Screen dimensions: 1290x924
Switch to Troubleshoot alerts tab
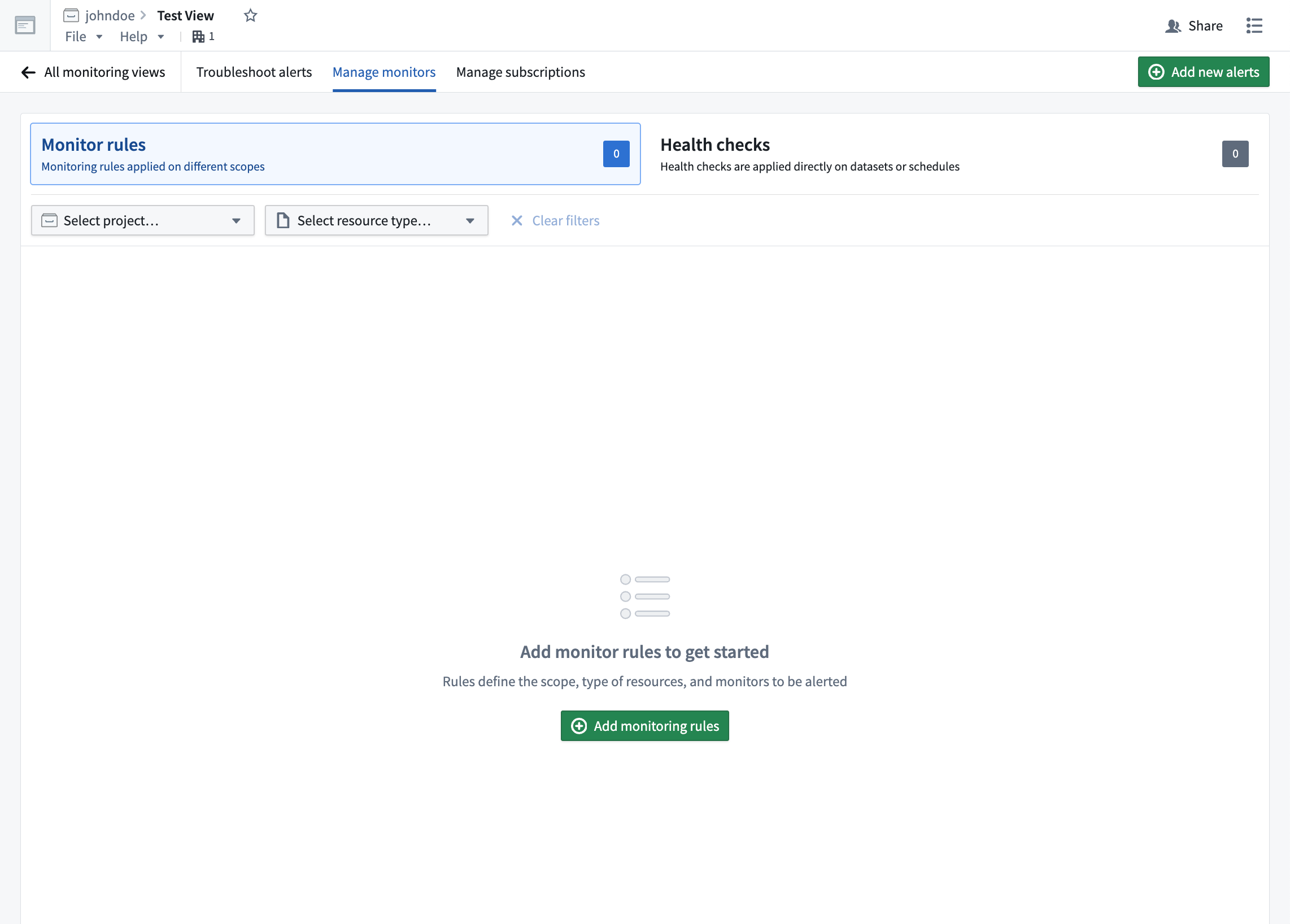click(x=254, y=71)
